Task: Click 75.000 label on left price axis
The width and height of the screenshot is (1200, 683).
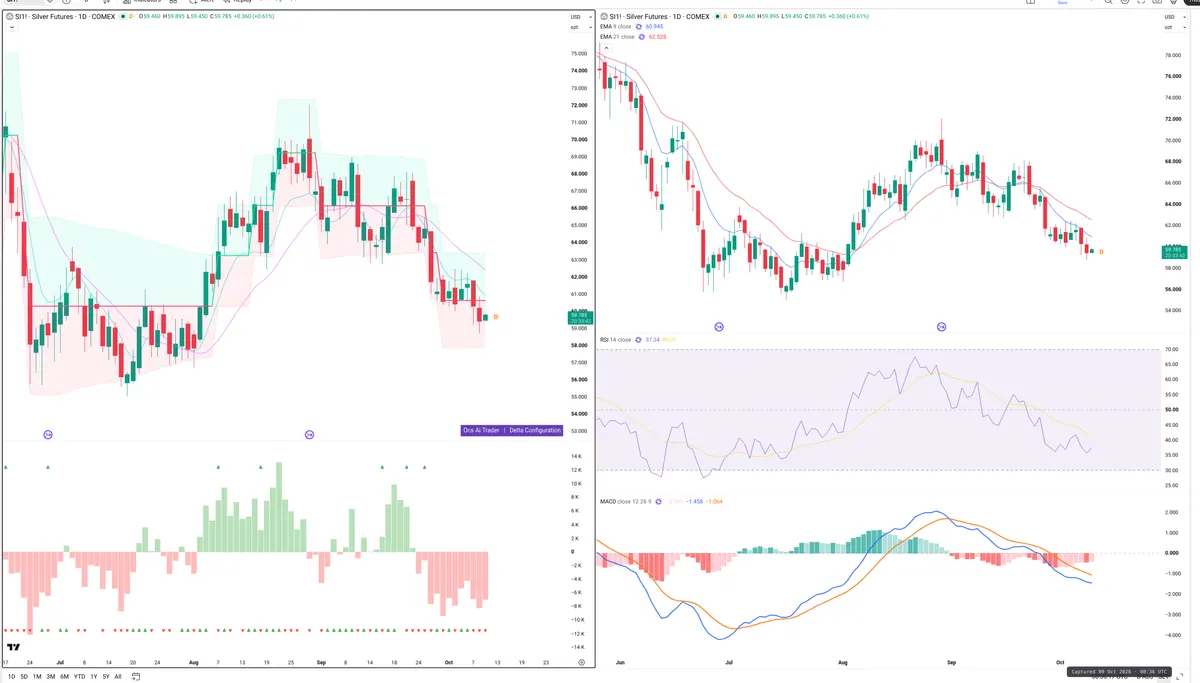Action: [579, 53]
